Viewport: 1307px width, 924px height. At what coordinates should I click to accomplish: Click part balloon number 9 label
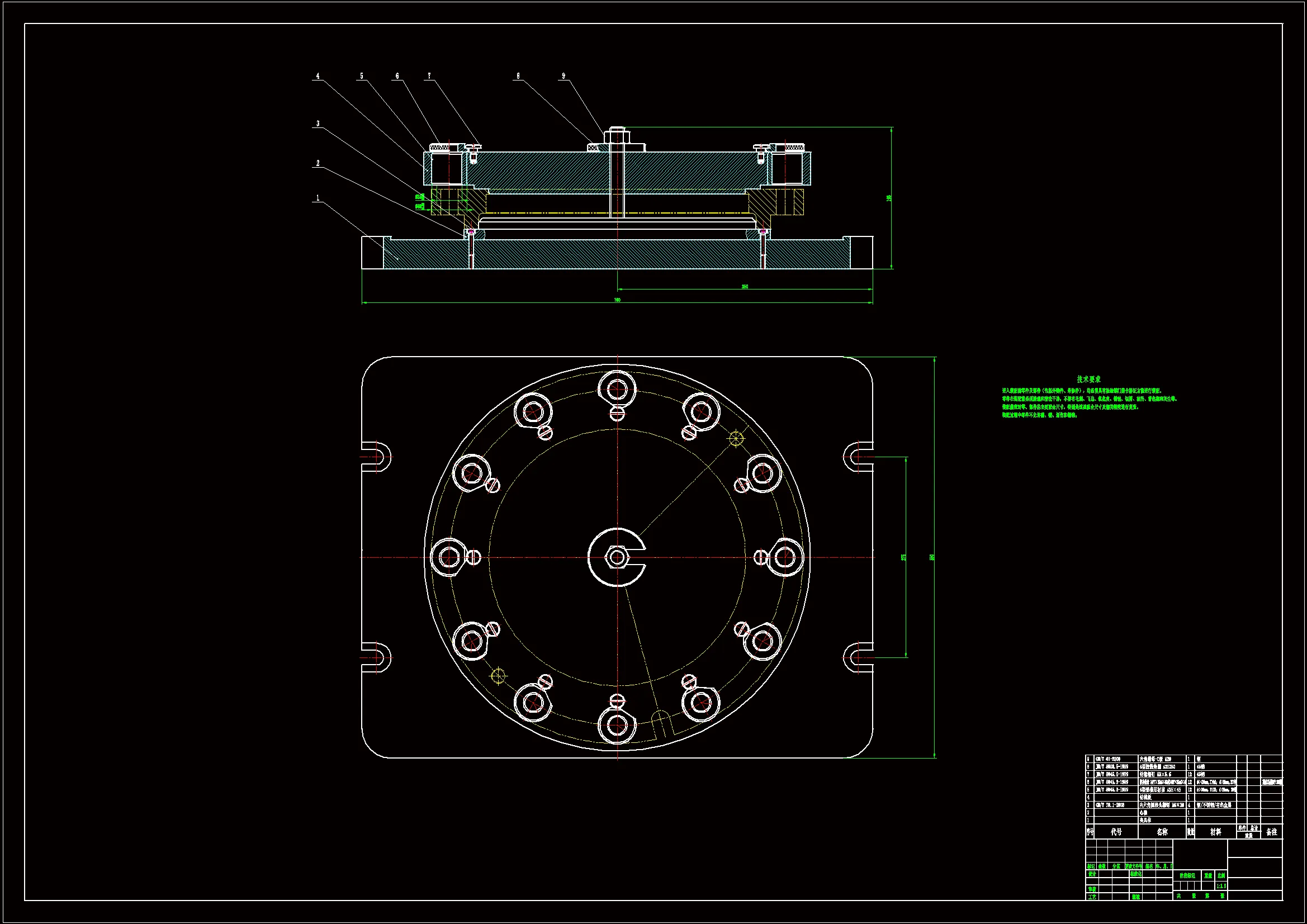[x=563, y=75]
